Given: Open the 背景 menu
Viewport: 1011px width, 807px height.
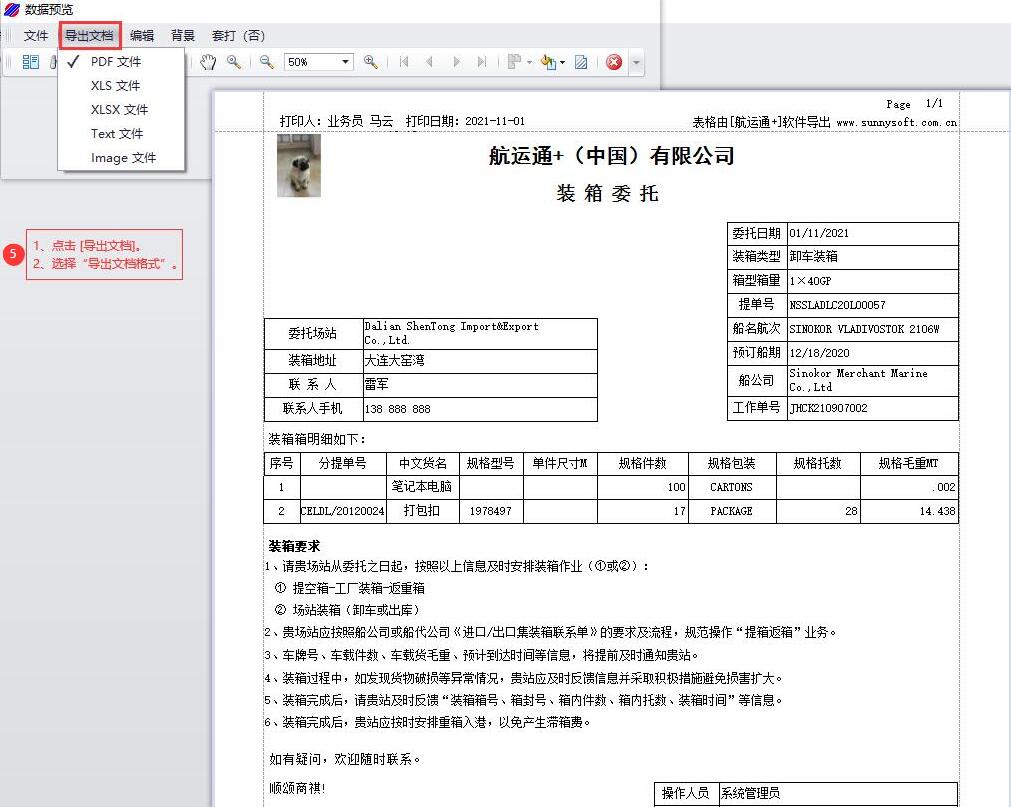Looking at the screenshot, I should pos(183,36).
